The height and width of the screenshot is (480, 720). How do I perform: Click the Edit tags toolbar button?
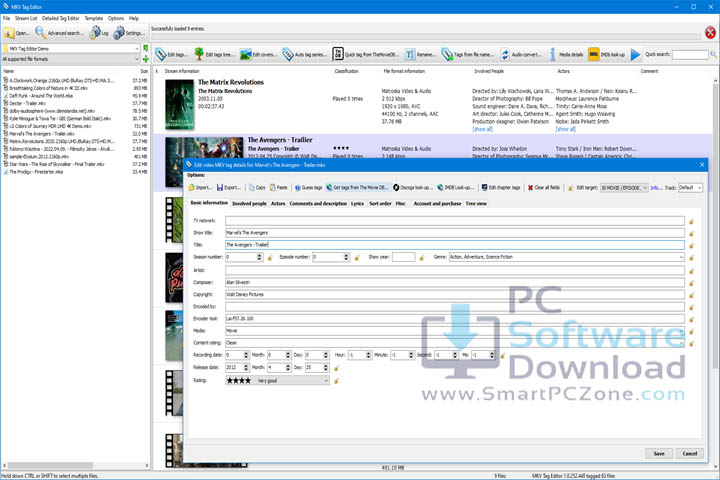(x=172, y=55)
